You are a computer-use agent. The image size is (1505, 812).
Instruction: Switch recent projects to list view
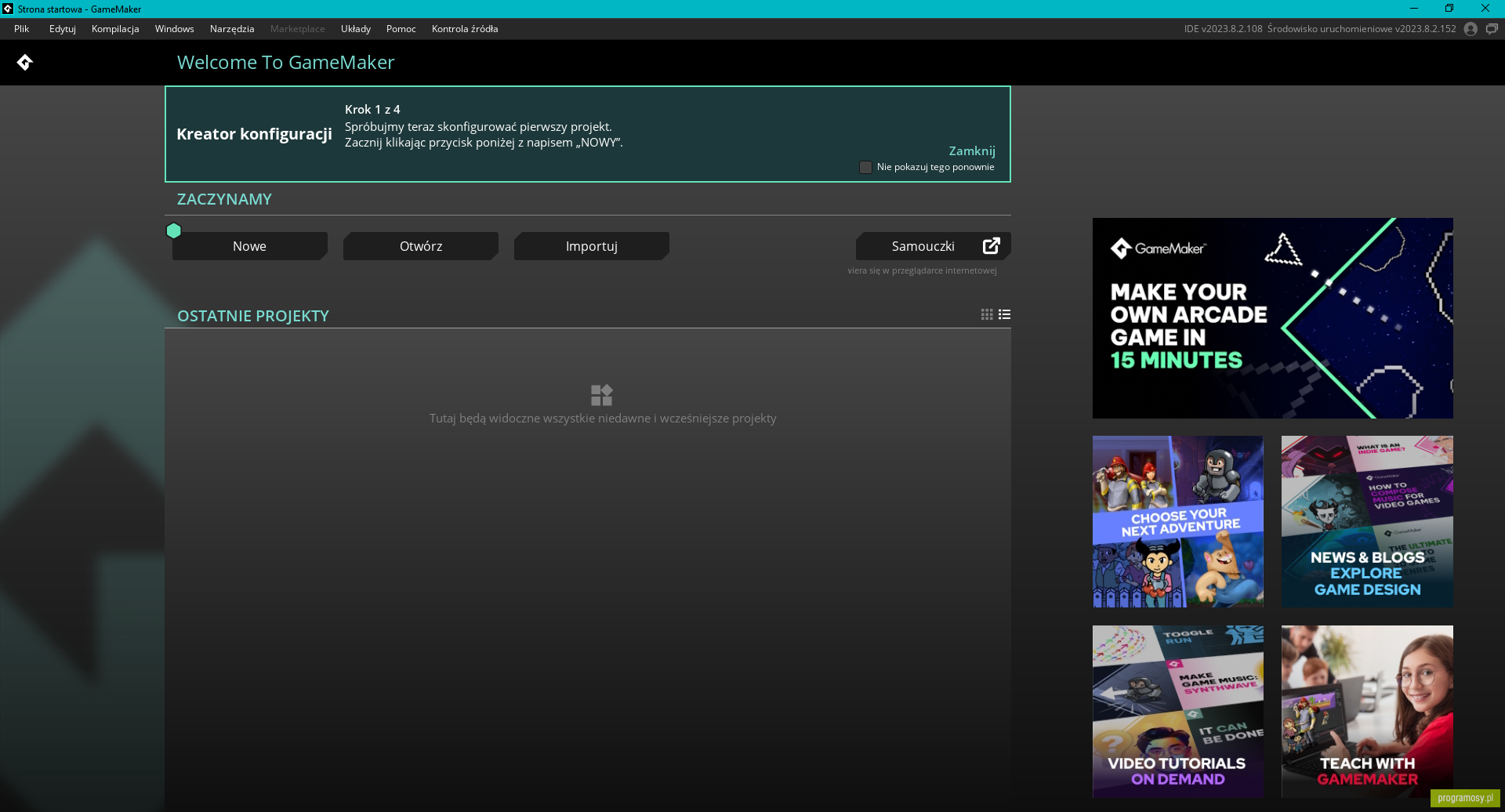click(x=1004, y=314)
